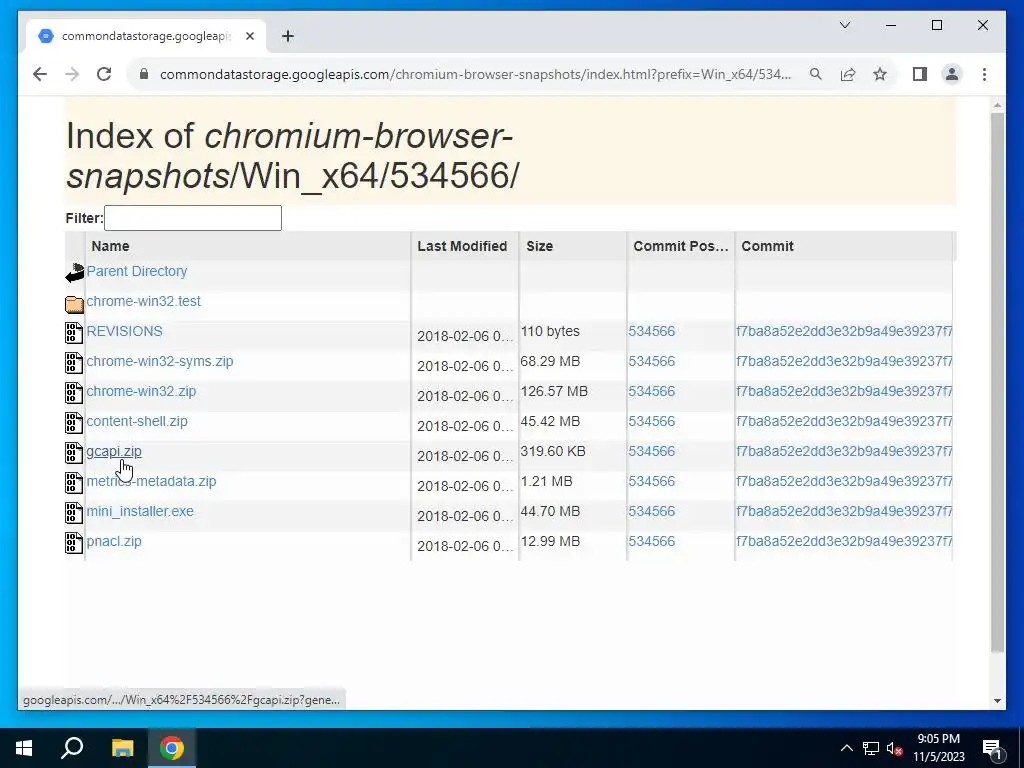Open File Explorer from the taskbar

(122, 748)
